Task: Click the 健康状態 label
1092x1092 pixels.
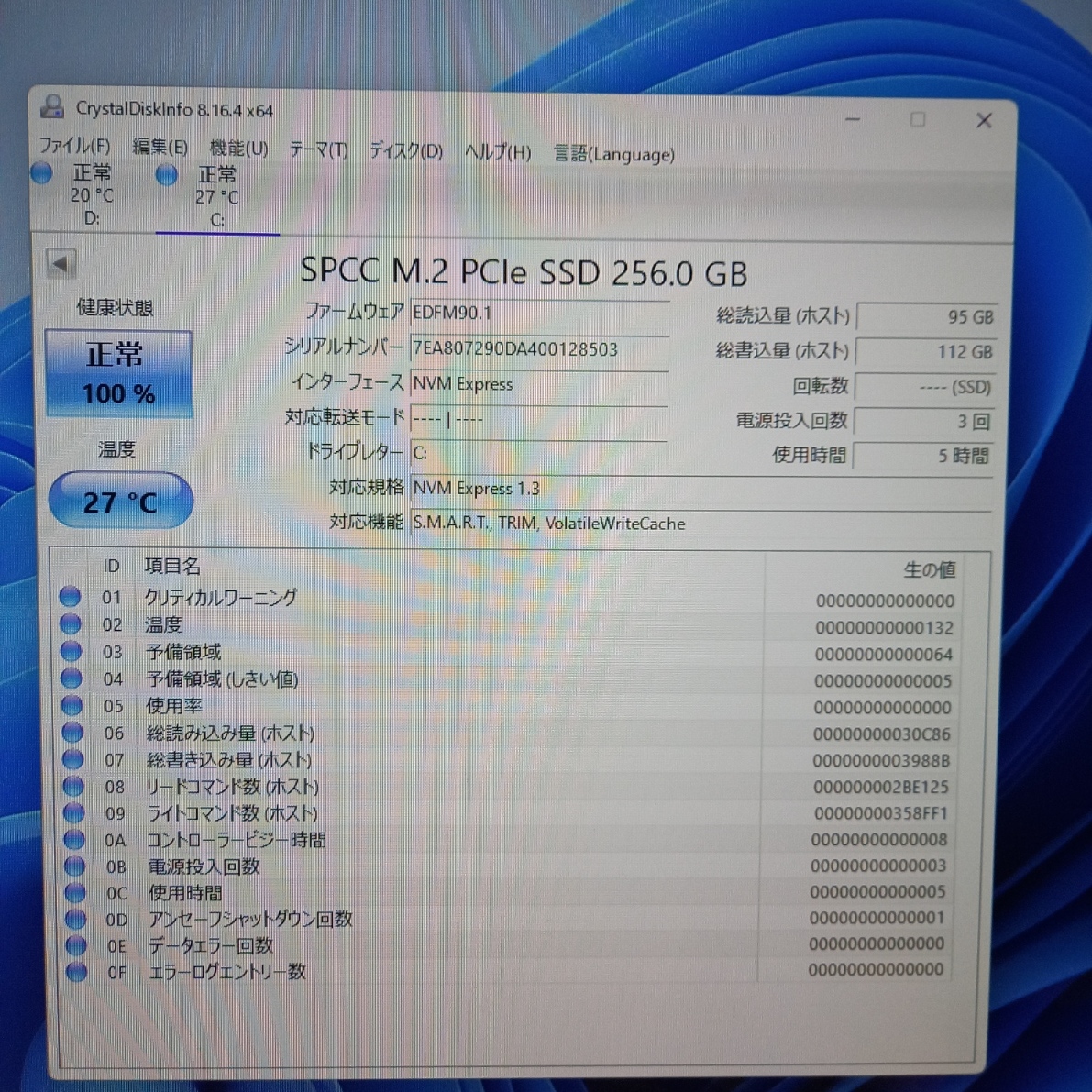Action: point(115,307)
